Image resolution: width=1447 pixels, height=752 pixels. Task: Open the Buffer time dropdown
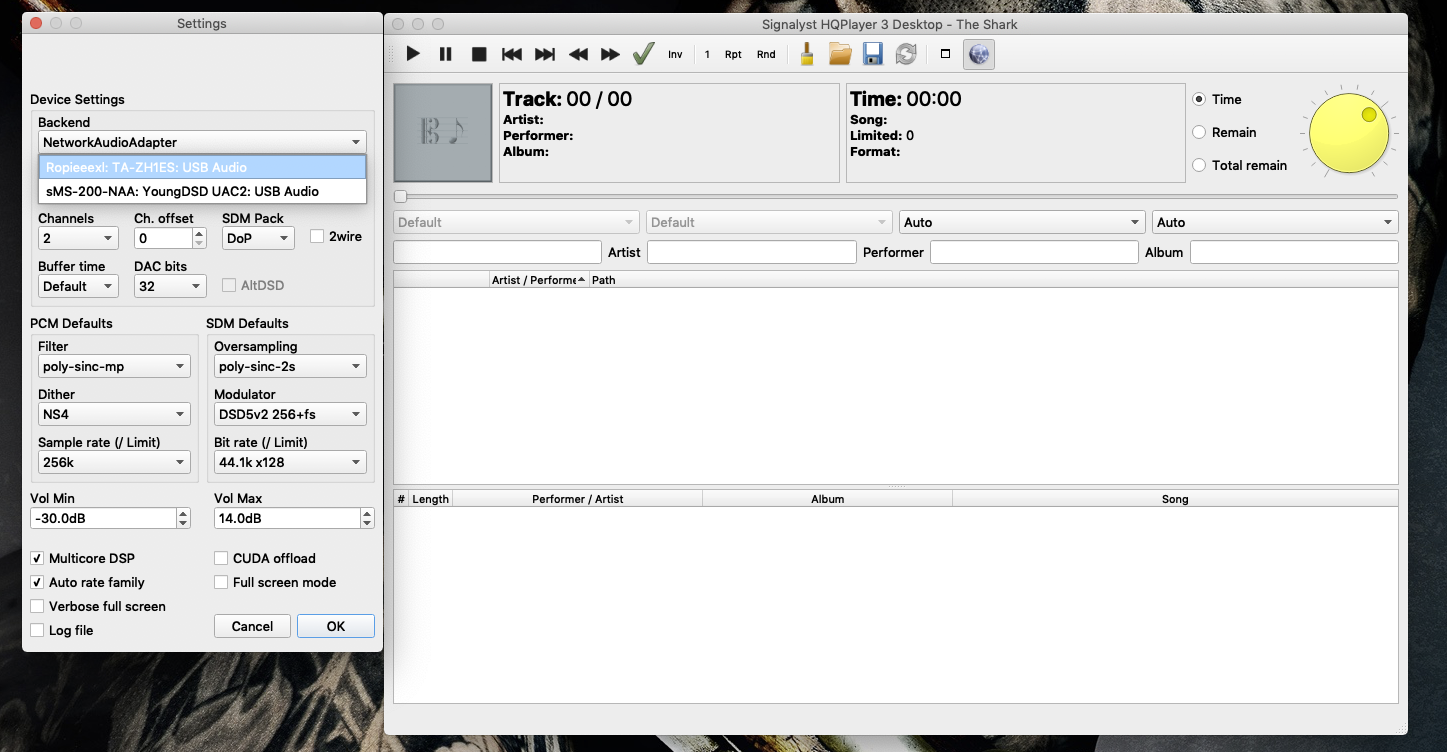tap(78, 287)
